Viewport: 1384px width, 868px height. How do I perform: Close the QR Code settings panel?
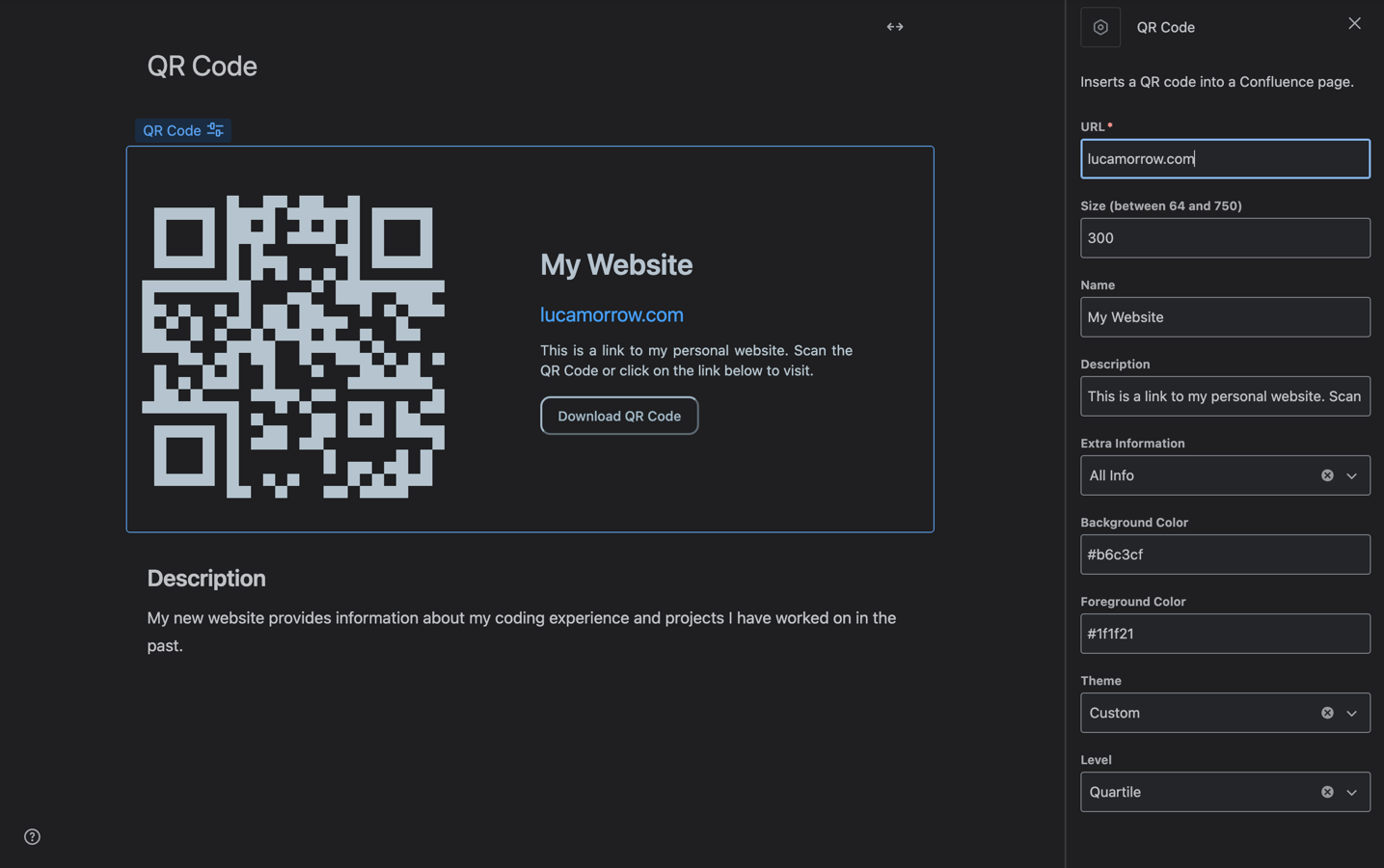pyautogui.click(x=1354, y=23)
